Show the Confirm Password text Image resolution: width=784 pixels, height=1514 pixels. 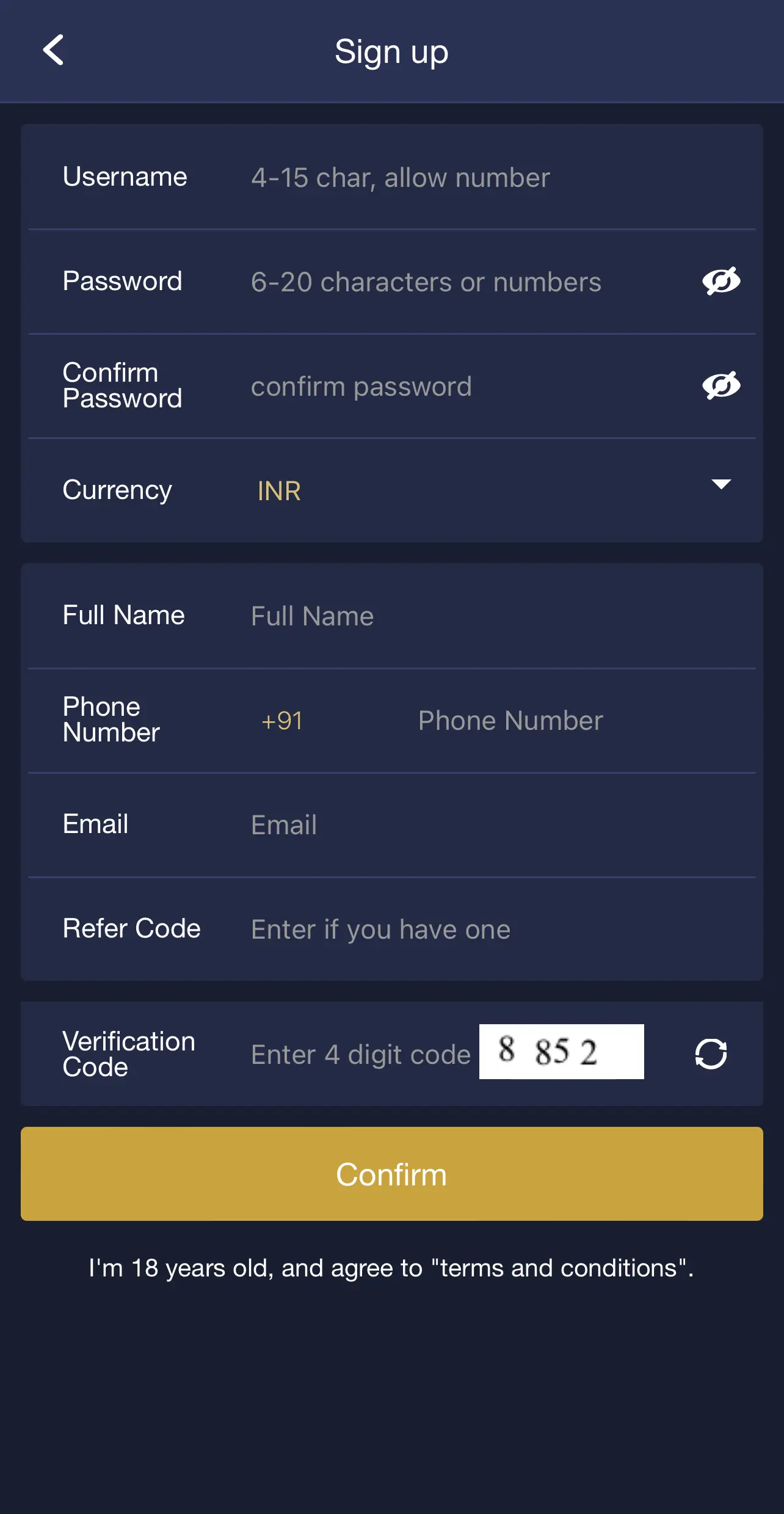pyautogui.click(x=722, y=385)
